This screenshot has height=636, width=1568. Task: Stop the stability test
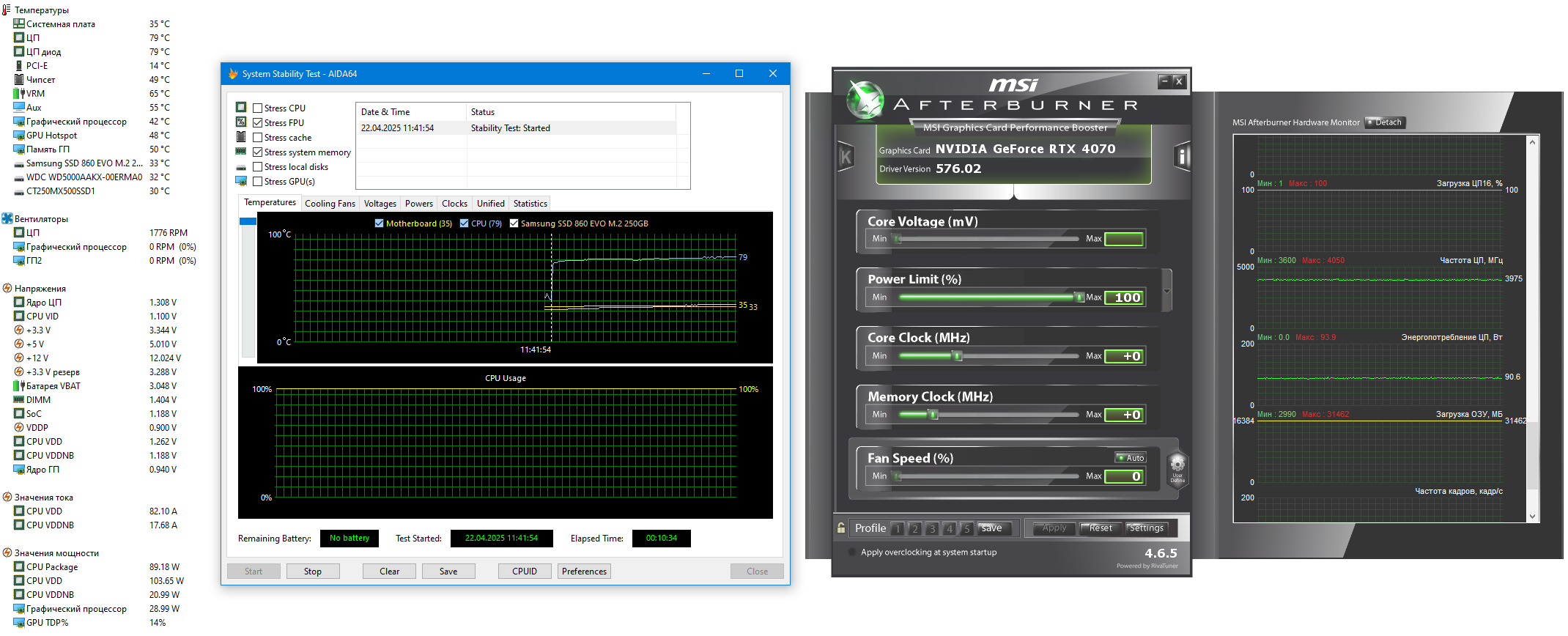(x=313, y=572)
